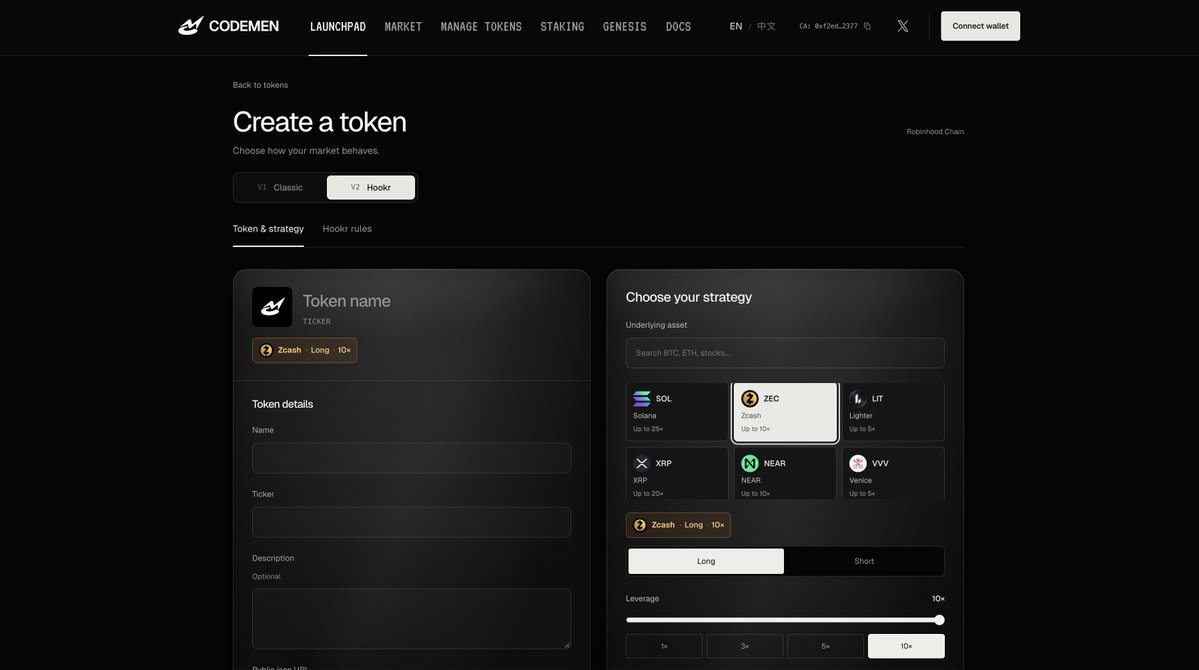
Task: Select the Long direction
Action: 706,561
